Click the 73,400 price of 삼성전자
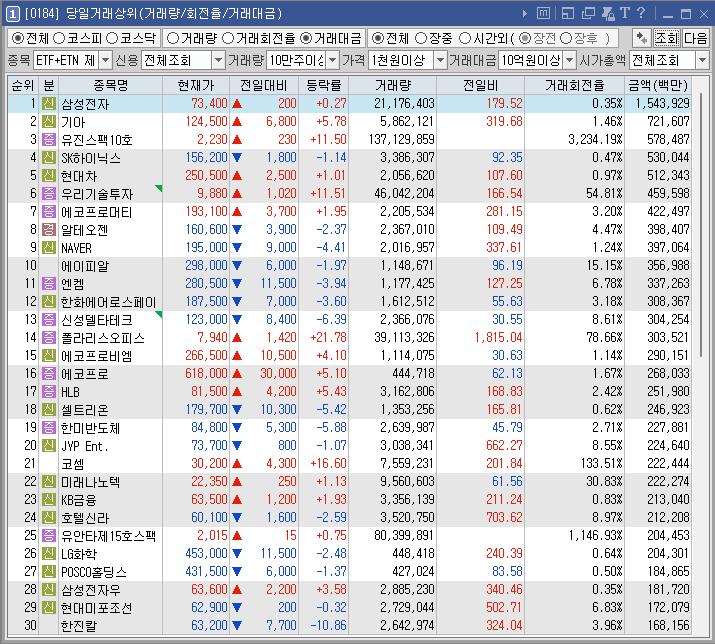This screenshot has width=715, height=644. pos(209,104)
